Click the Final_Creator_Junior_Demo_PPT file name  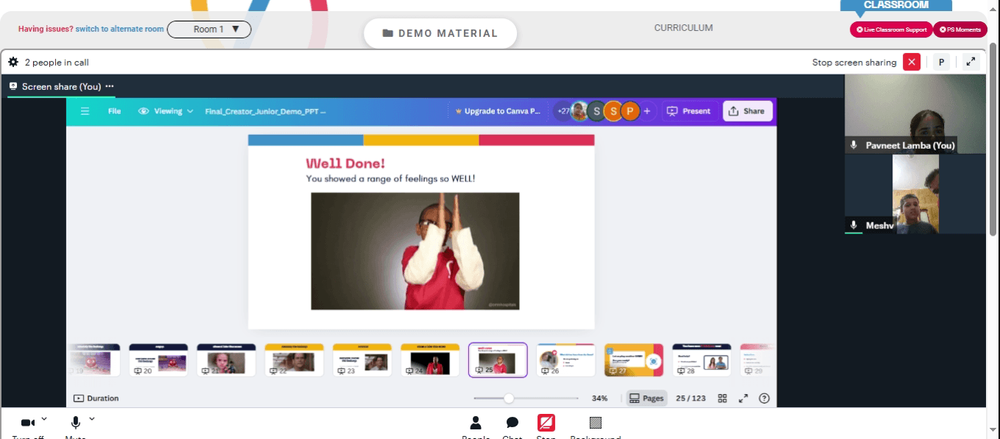(x=265, y=111)
